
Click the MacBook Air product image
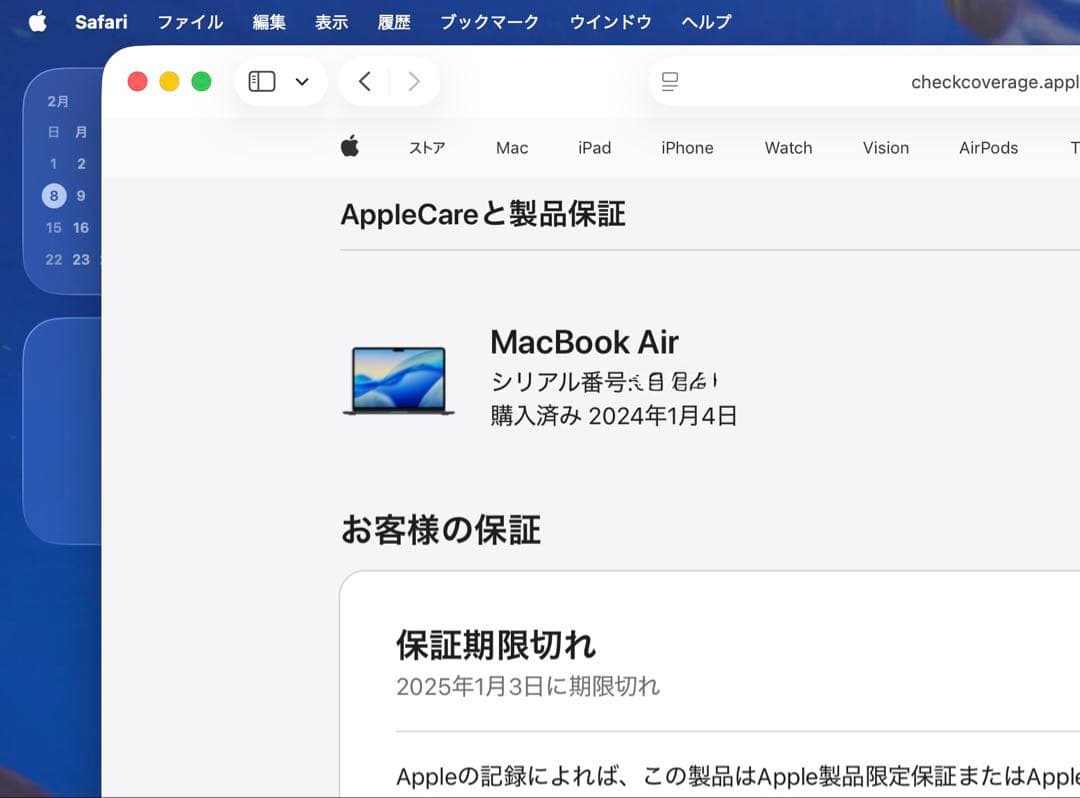[x=398, y=383]
